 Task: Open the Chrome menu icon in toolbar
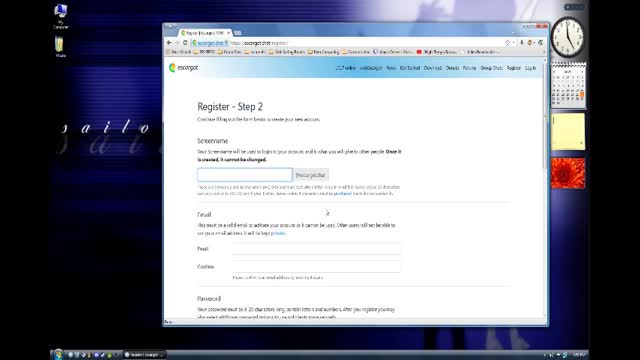(x=541, y=42)
